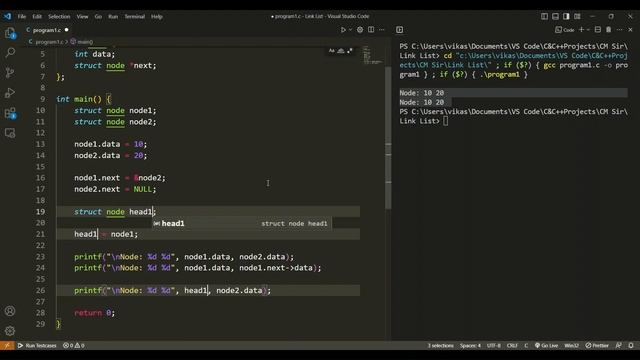Screen dimensions: 640x360
Task: Run the code with the play icon
Action: [x=343, y=30]
